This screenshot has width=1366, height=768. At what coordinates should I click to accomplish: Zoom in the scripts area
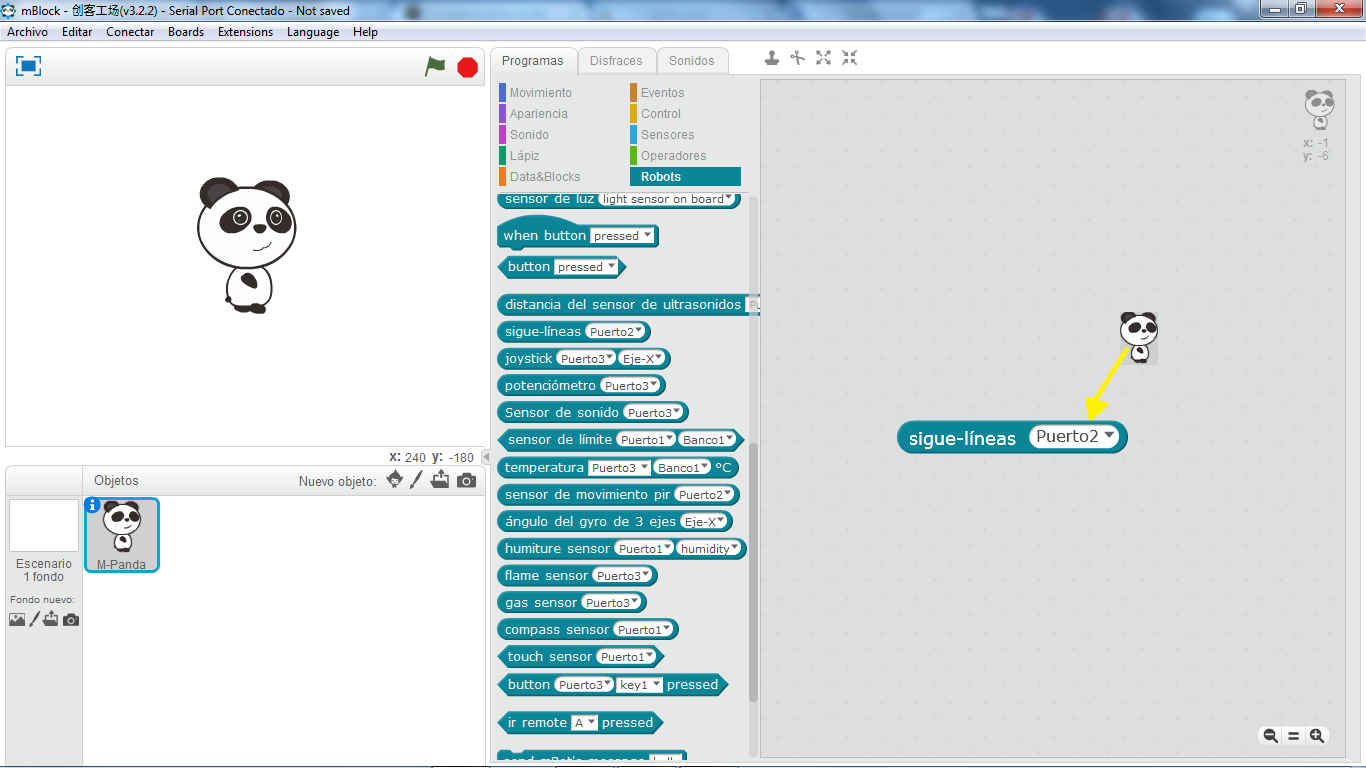point(1317,736)
